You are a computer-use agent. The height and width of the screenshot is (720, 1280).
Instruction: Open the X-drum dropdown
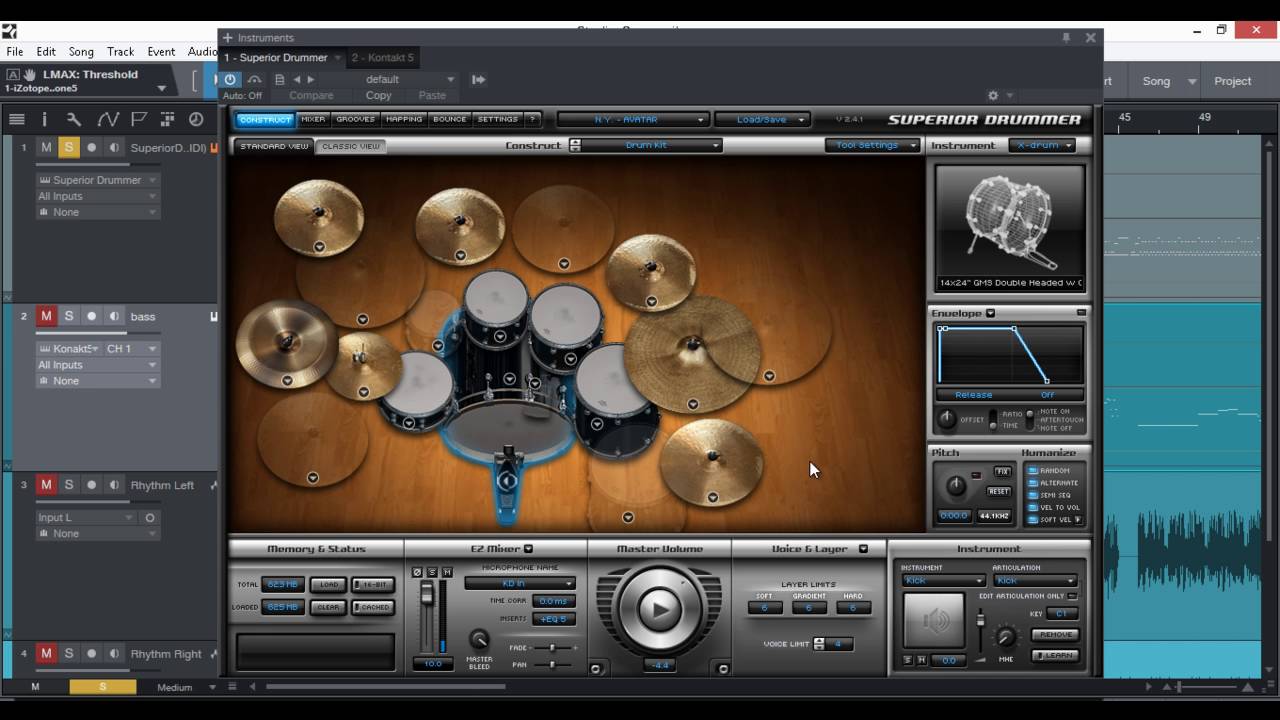click(x=1042, y=145)
